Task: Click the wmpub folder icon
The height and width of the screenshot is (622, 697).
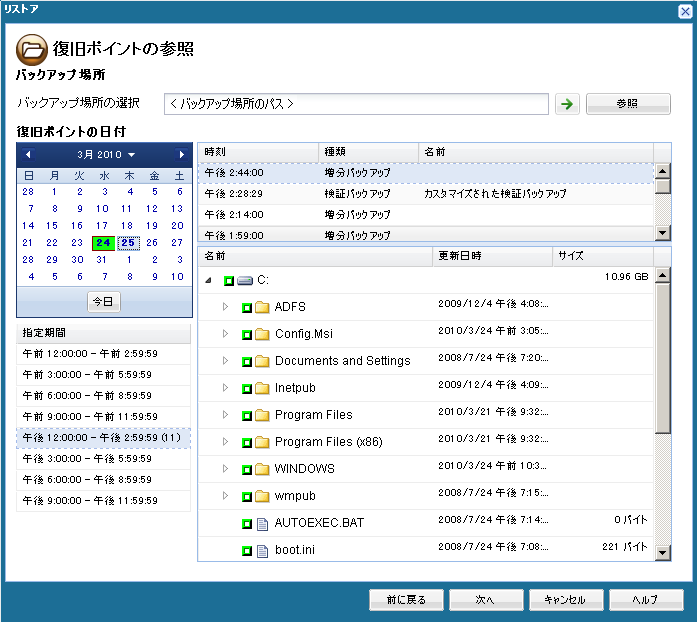Action: coord(262,496)
